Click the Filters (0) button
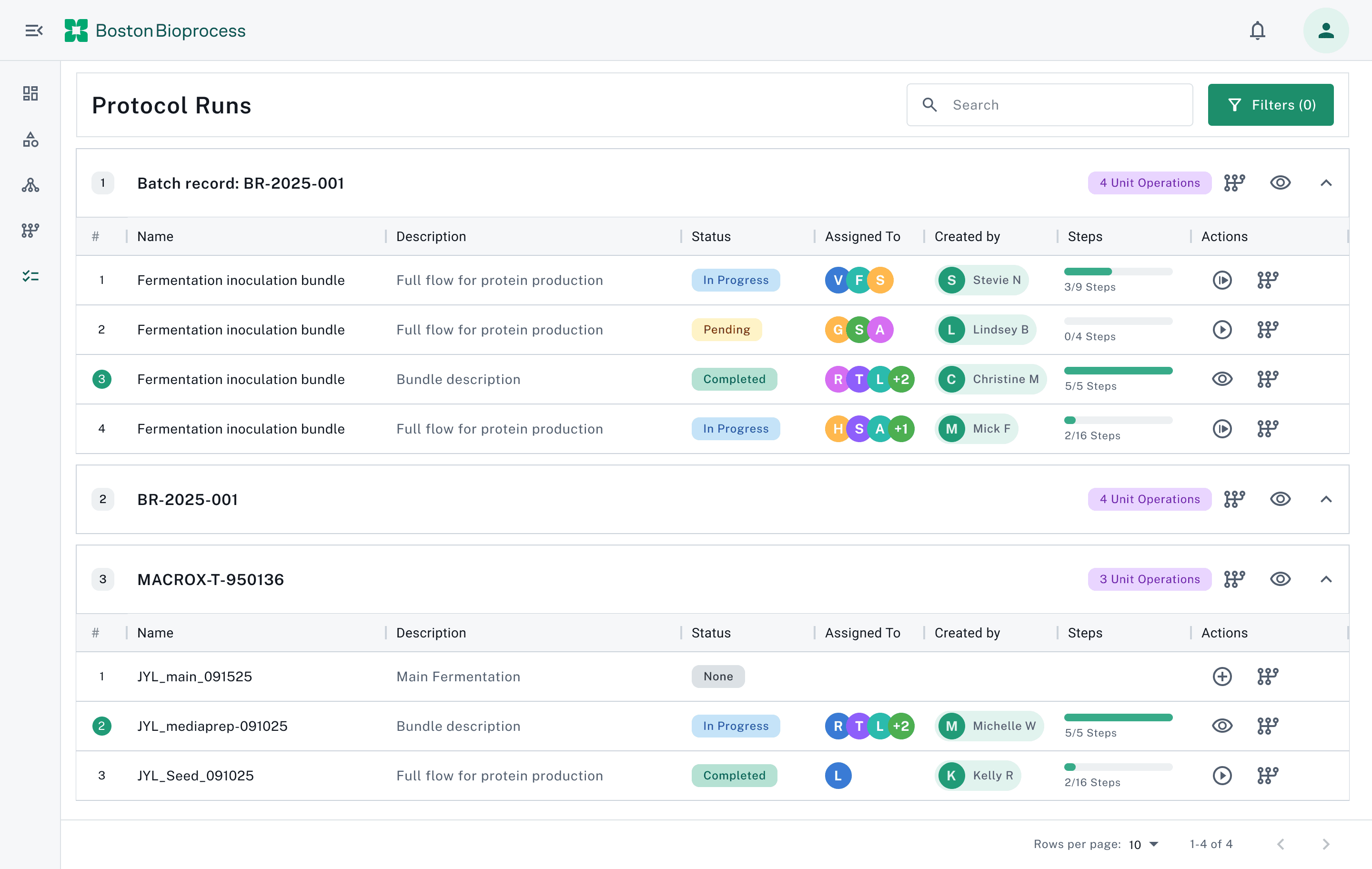 1270,105
